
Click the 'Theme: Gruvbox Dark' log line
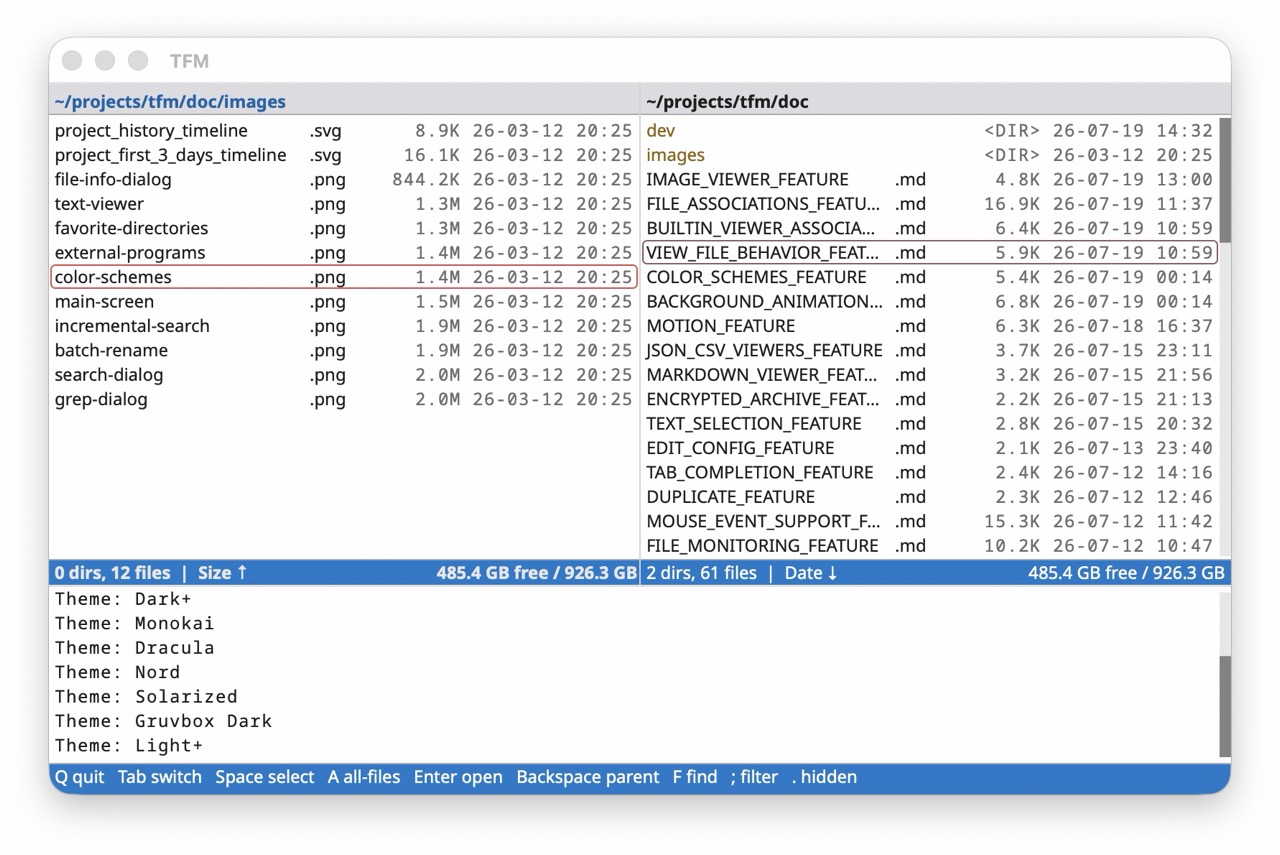(163, 721)
